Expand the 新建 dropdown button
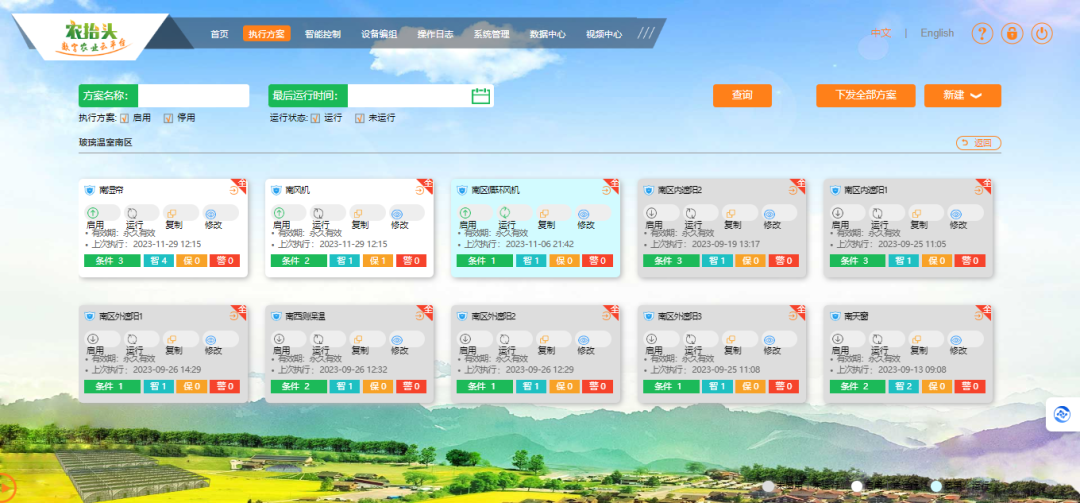The image size is (1080, 503). click(x=962, y=95)
